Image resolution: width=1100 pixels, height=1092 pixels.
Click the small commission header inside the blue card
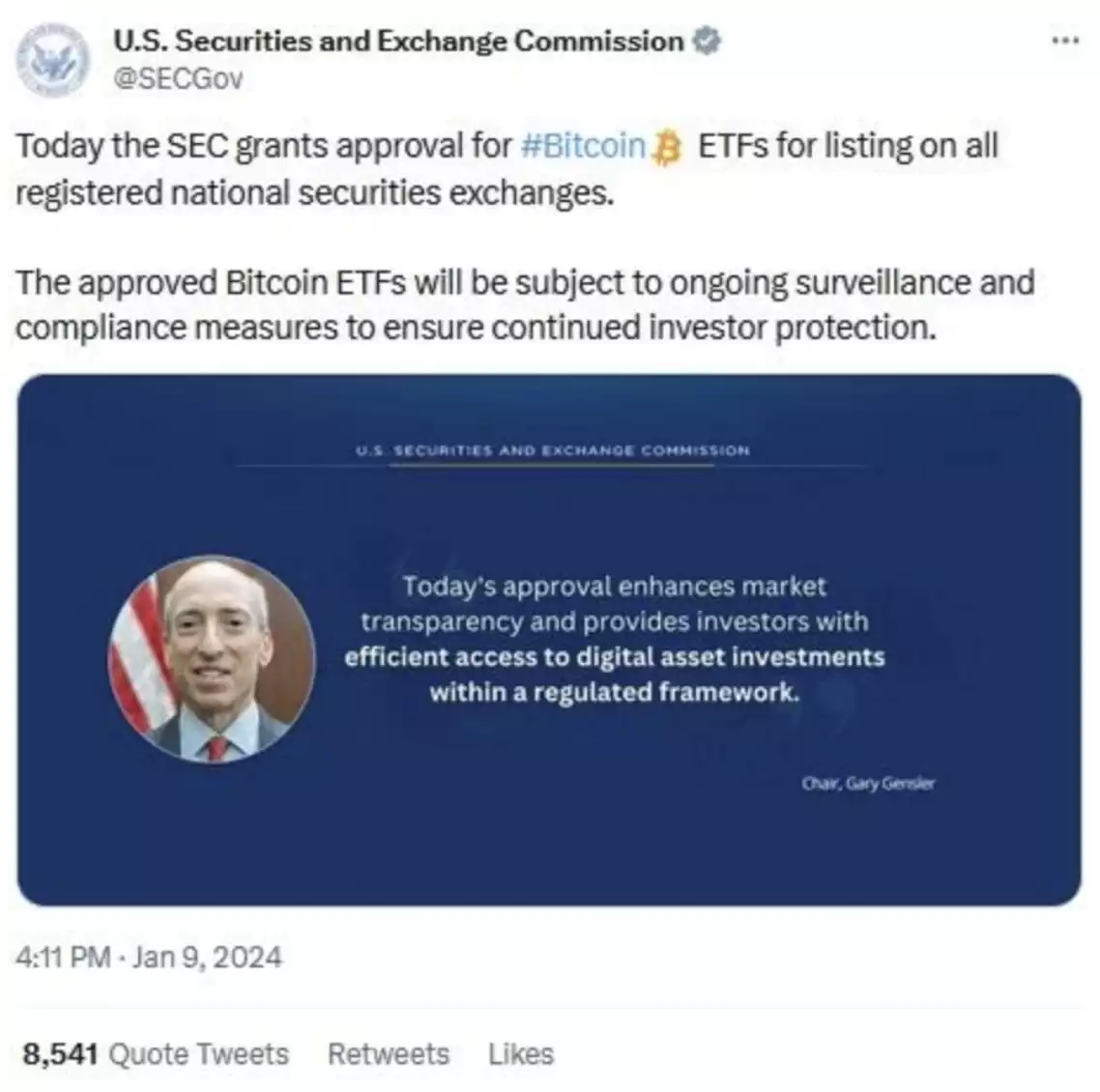pos(552,450)
